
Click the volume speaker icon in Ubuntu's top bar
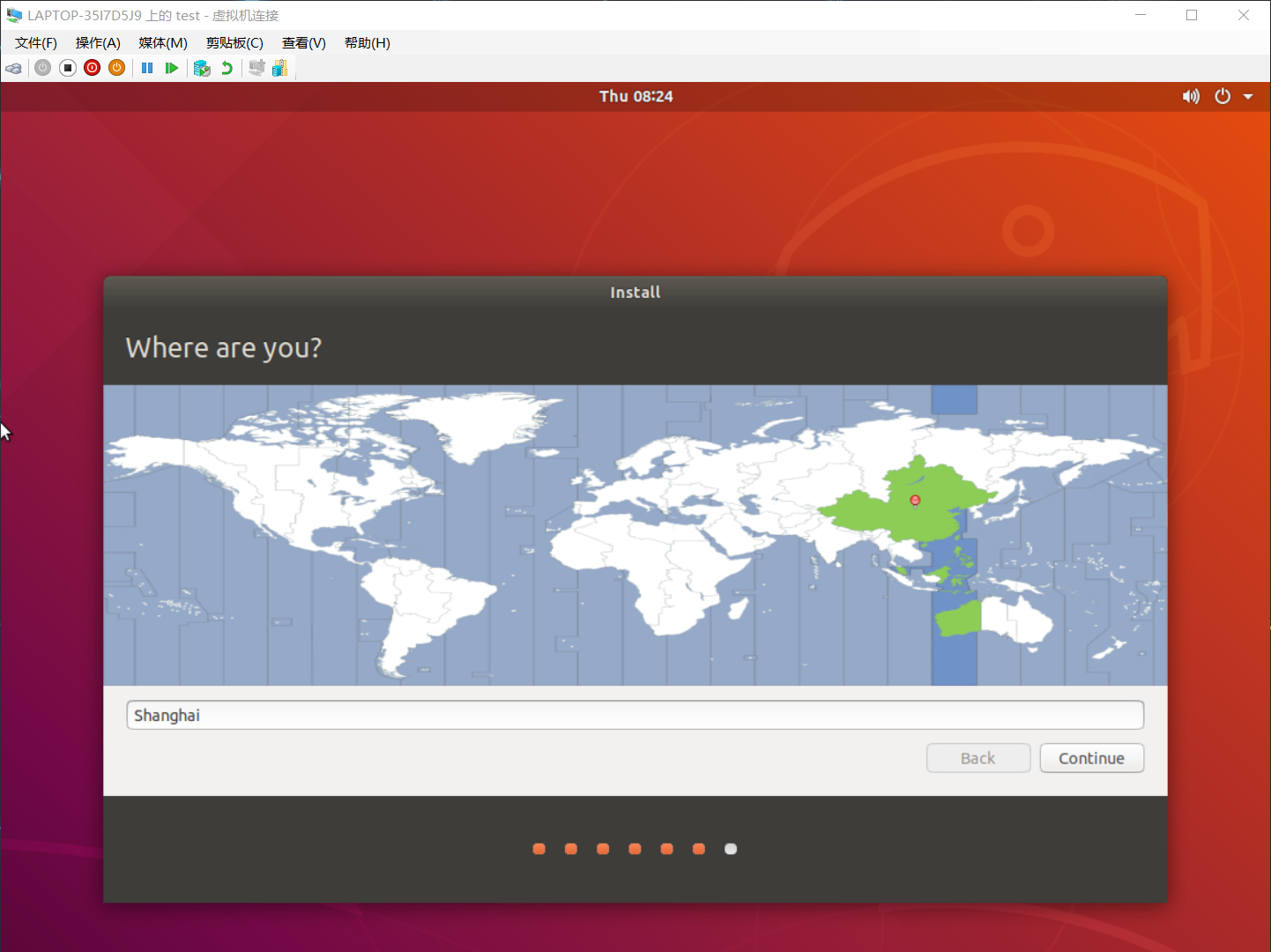click(x=1191, y=96)
